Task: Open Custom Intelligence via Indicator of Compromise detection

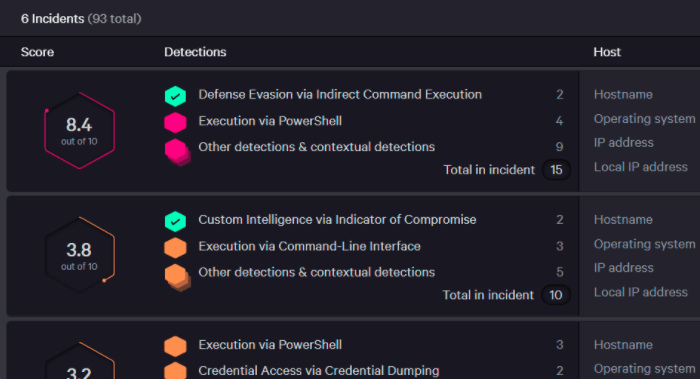Action: pyautogui.click(x=337, y=220)
